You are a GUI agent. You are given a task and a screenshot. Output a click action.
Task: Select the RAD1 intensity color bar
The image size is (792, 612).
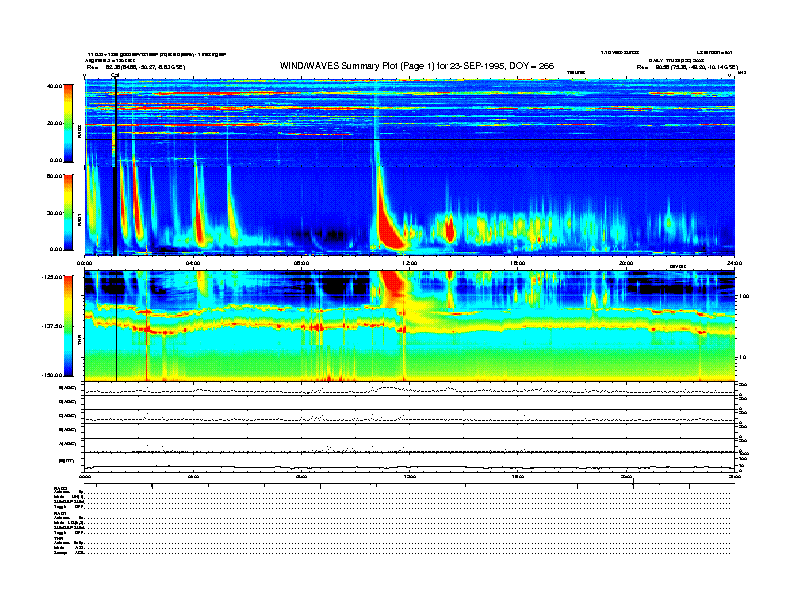pyautogui.click(x=68, y=212)
